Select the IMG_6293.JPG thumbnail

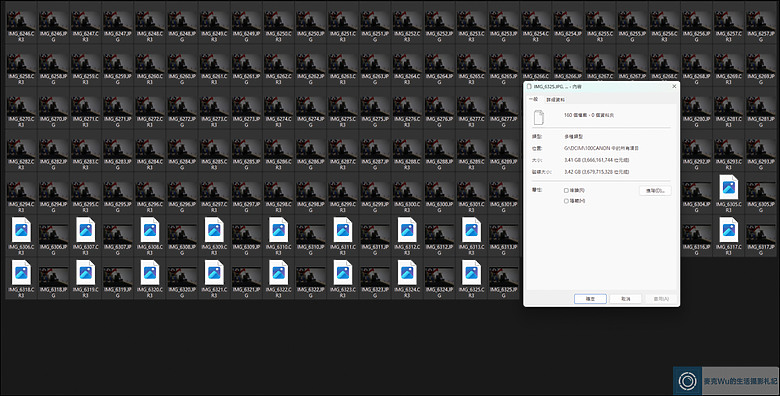(x=761, y=150)
